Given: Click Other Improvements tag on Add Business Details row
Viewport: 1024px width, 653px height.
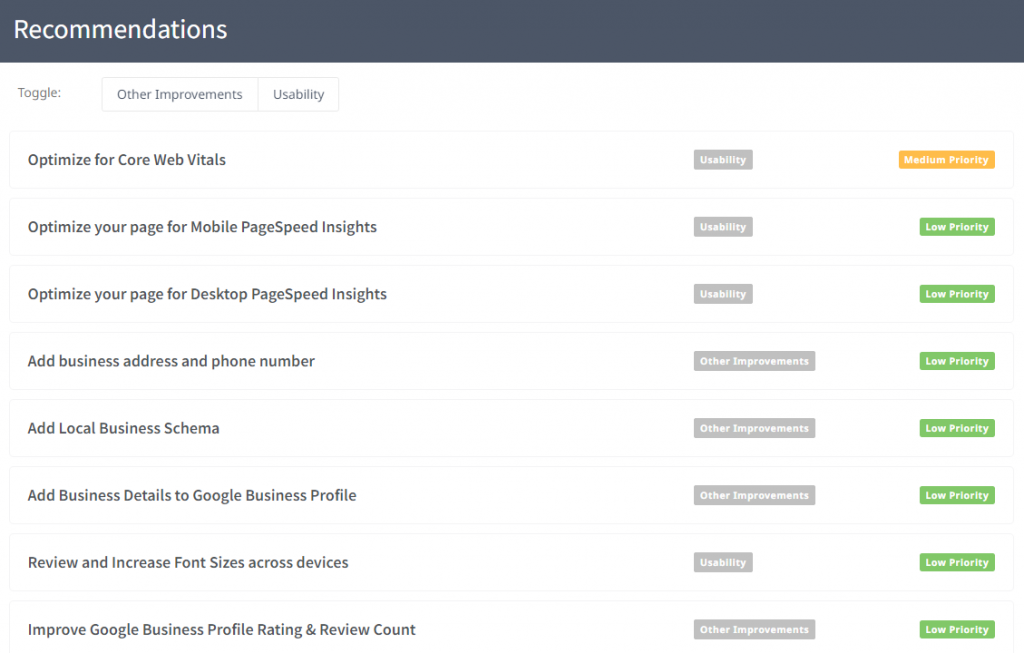Looking at the screenshot, I should click(x=754, y=495).
